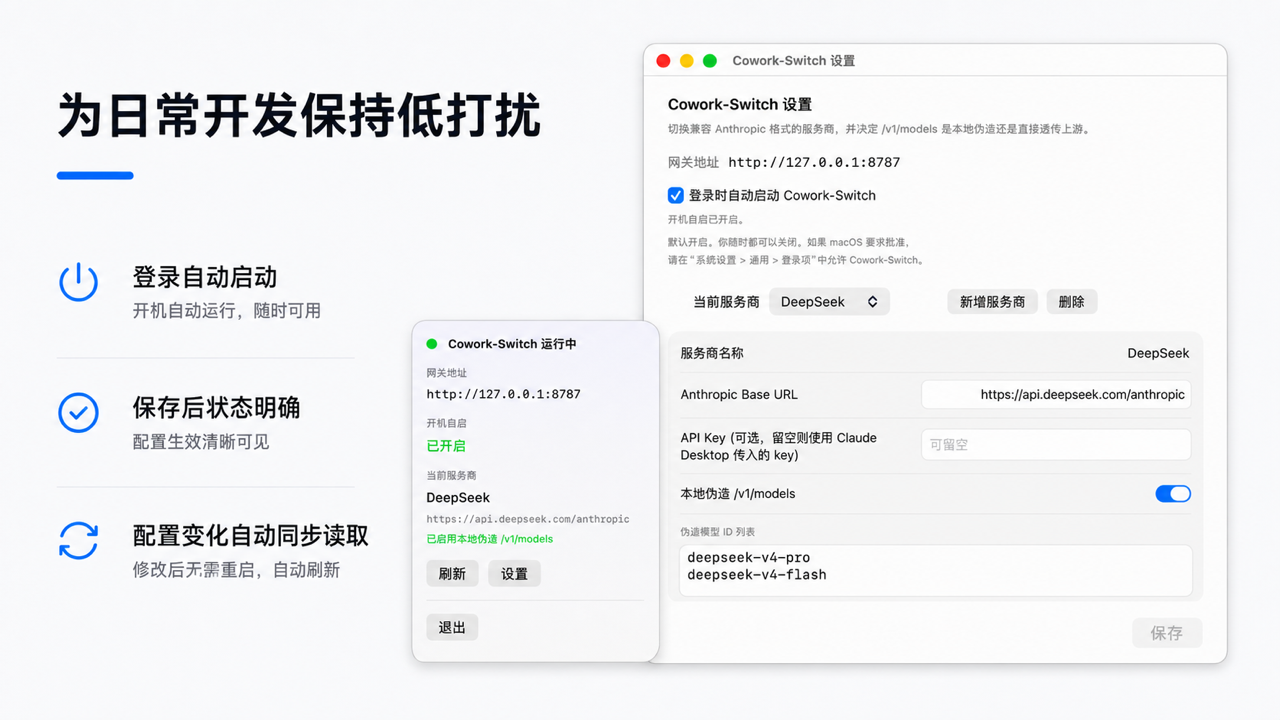Click the API Key 可留空 field

click(1056, 445)
